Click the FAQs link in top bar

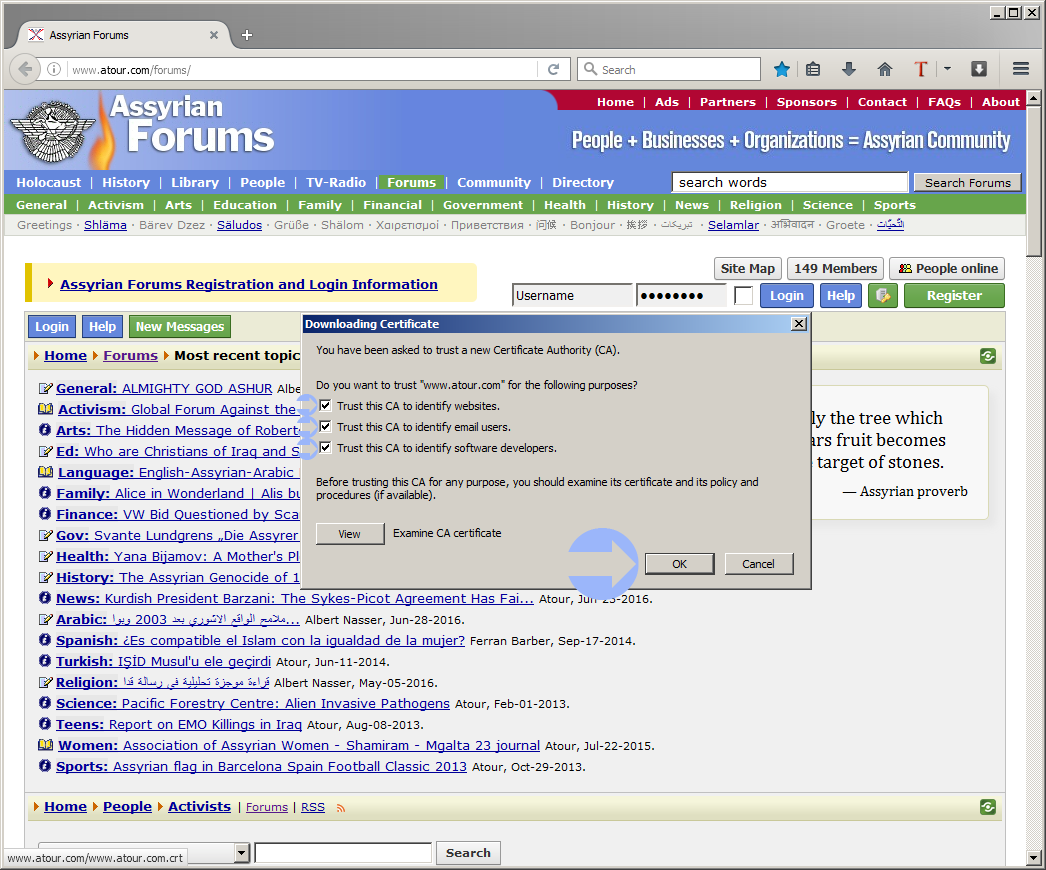pos(944,102)
